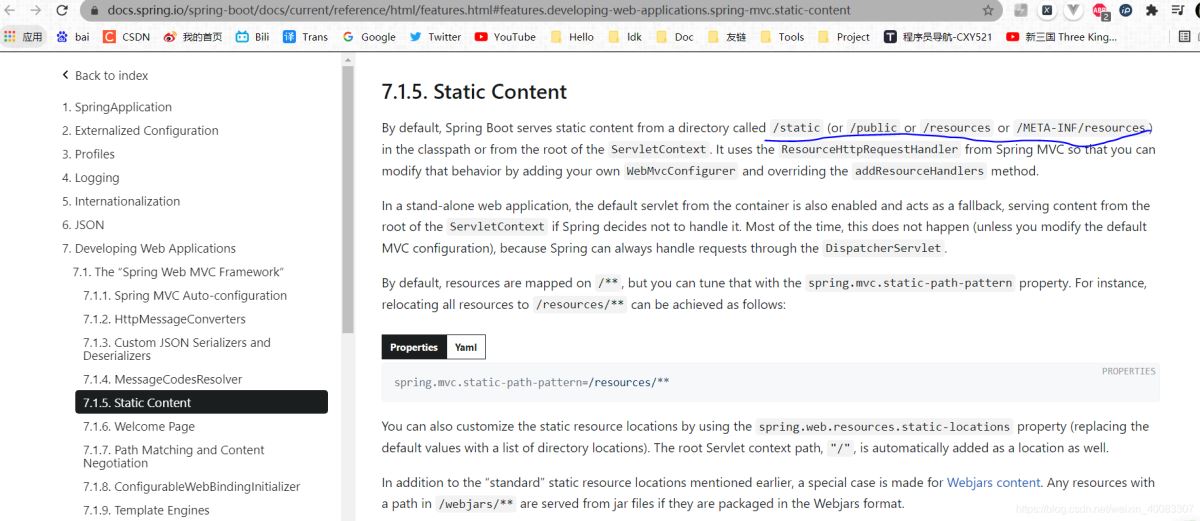Viewport: 1200px width, 521px height.
Task: Open the Google bookmark
Action: [369, 37]
